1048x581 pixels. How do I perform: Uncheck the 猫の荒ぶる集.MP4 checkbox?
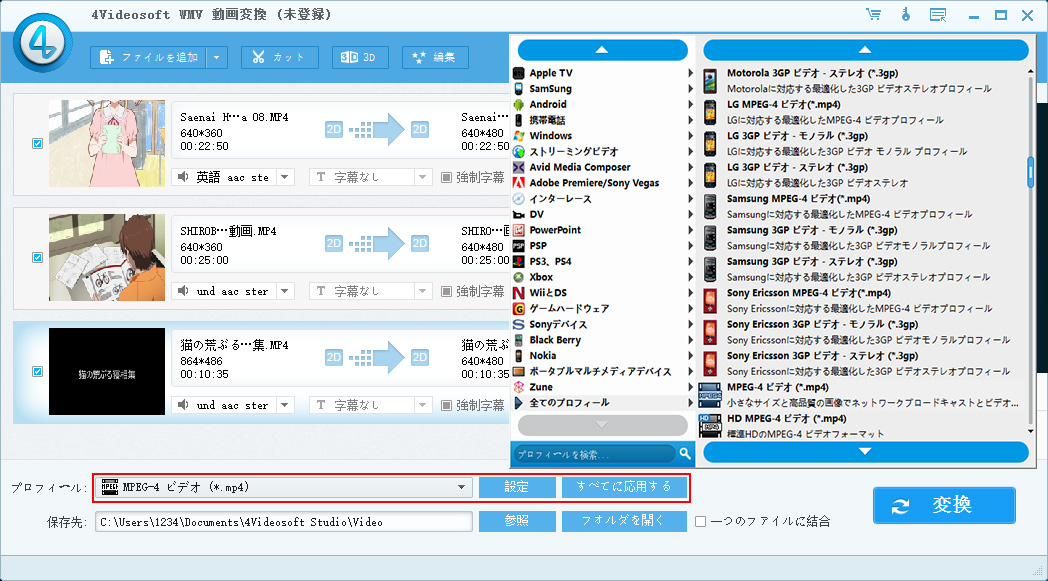(x=37, y=371)
